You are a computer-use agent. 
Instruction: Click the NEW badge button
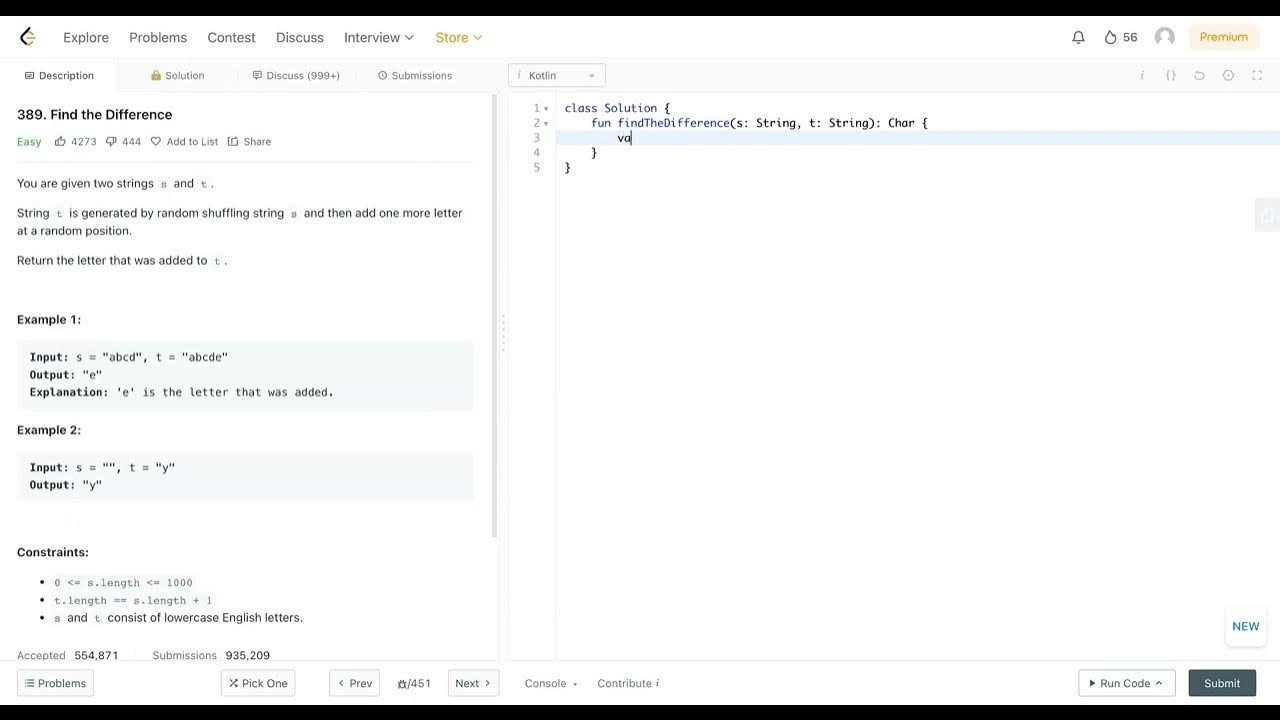click(x=1245, y=626)
